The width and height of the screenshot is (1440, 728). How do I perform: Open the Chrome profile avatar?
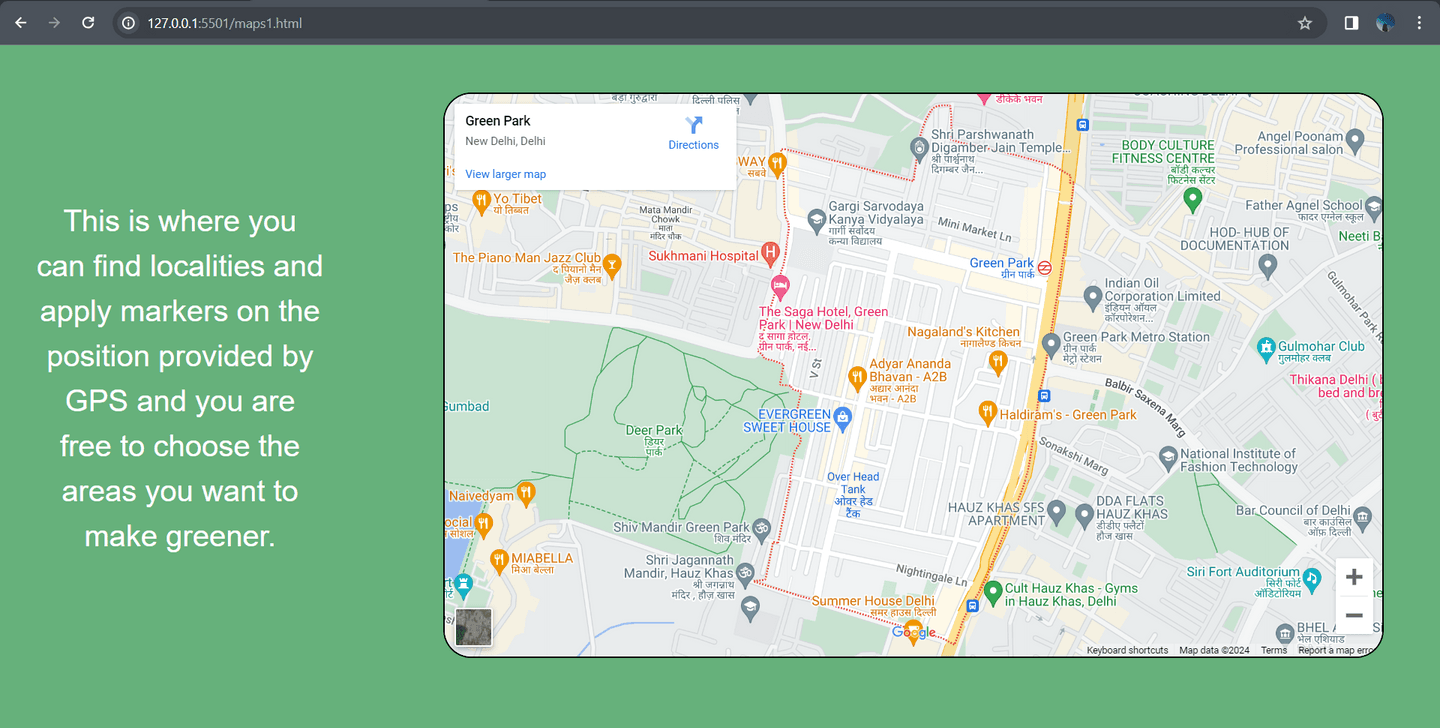tap(1385, 23)
